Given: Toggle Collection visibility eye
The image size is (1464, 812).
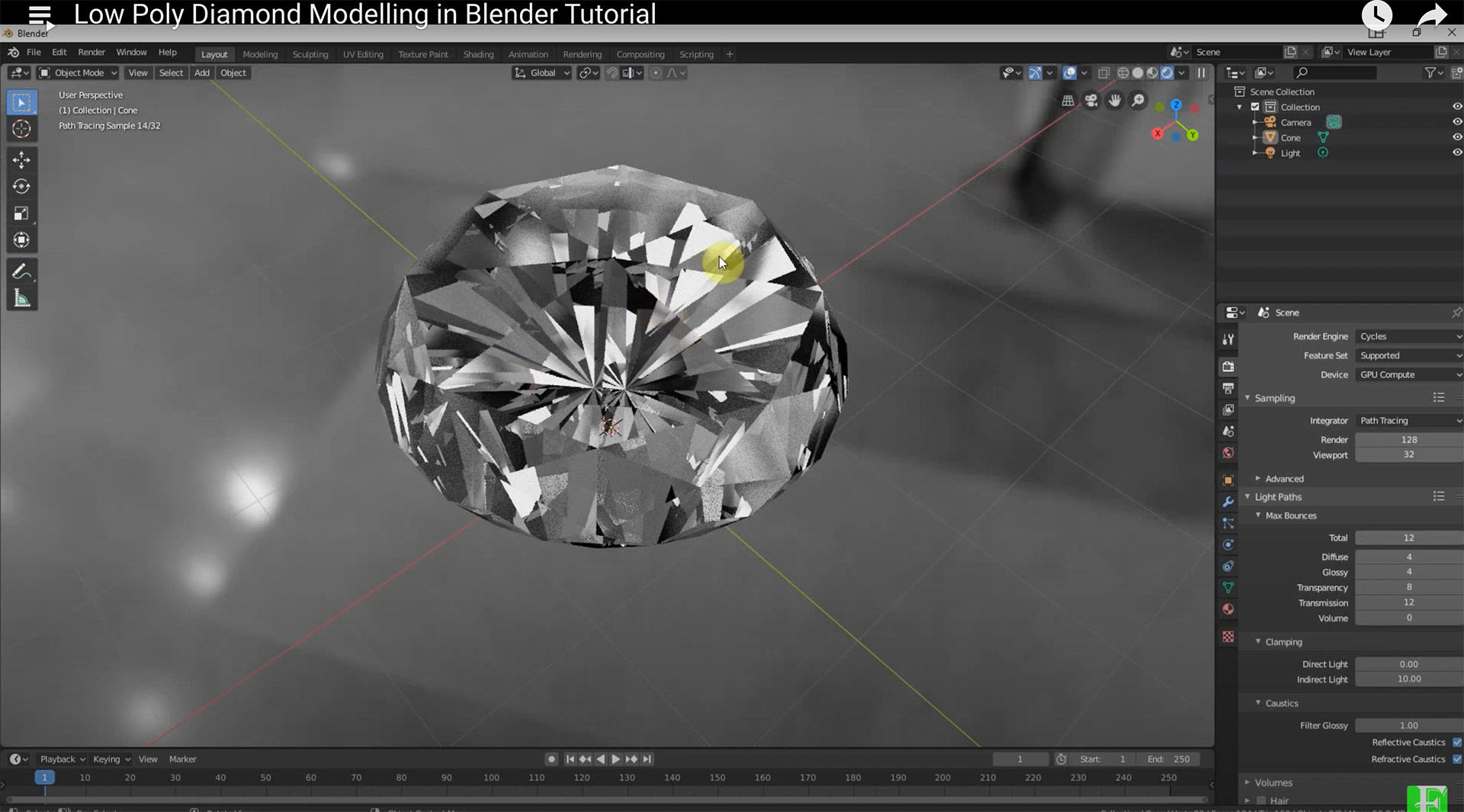Looking at the screenshot, I should pos(1456,107).
